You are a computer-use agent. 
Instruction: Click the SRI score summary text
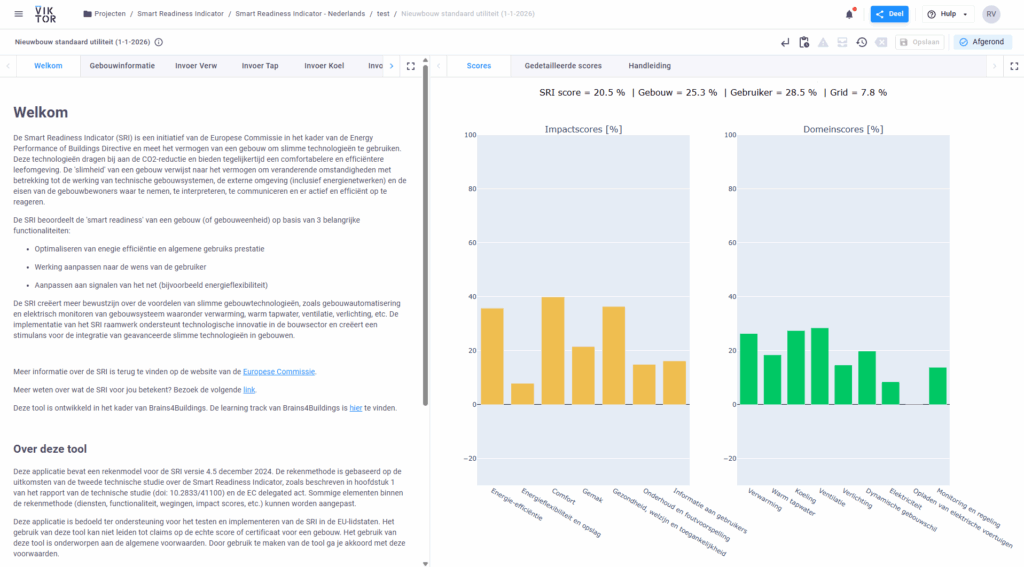coord(713,93)
